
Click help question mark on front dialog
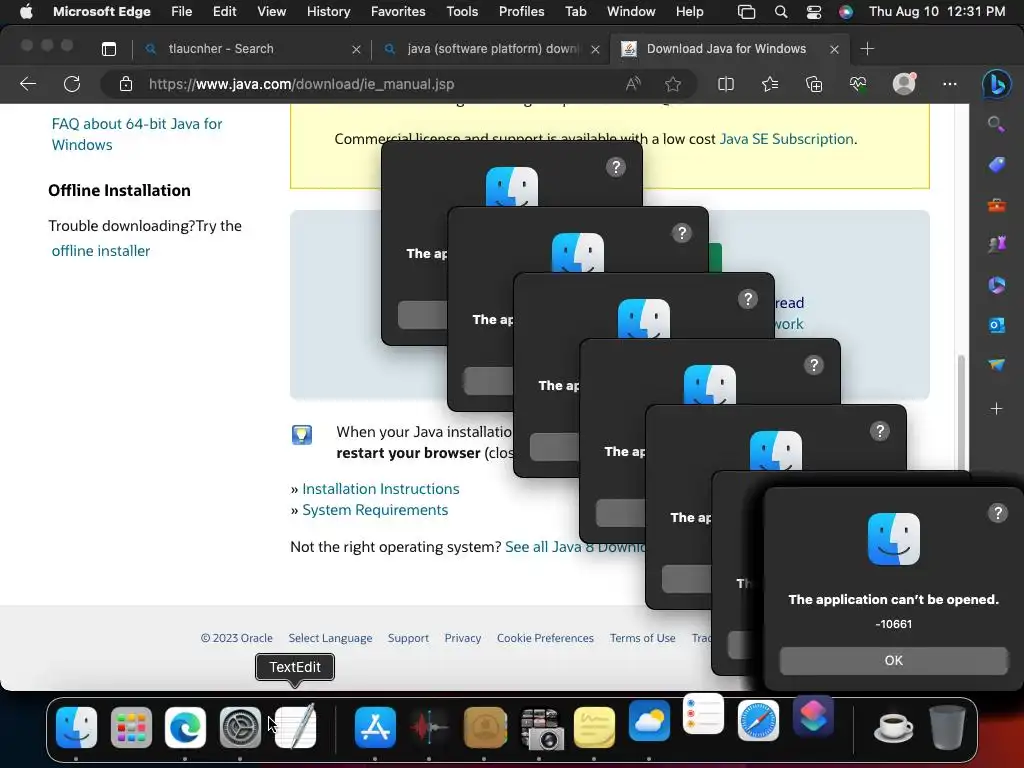[997, 513]
